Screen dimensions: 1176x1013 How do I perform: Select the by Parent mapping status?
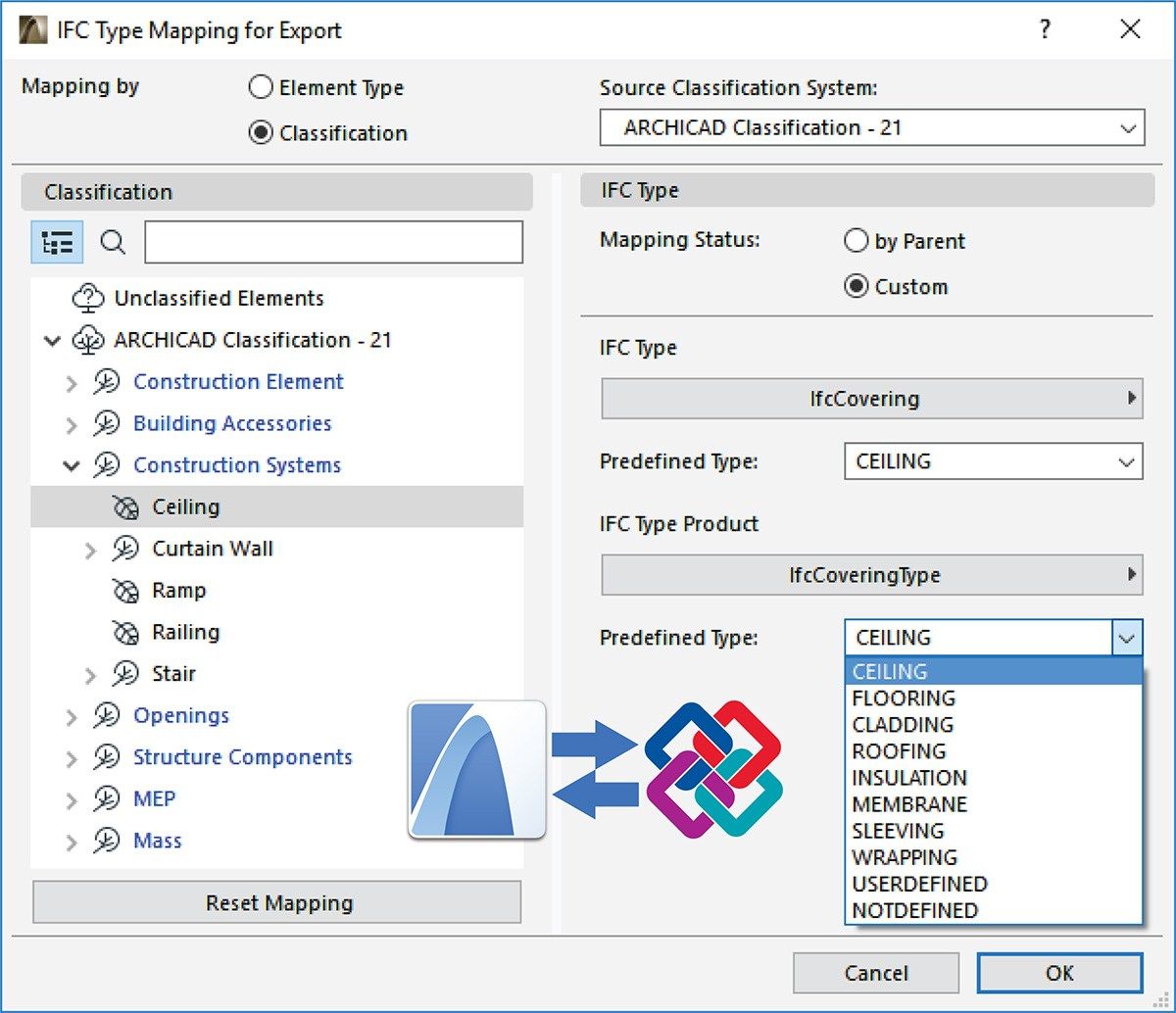pyautogui.click(x=857, y=241)
